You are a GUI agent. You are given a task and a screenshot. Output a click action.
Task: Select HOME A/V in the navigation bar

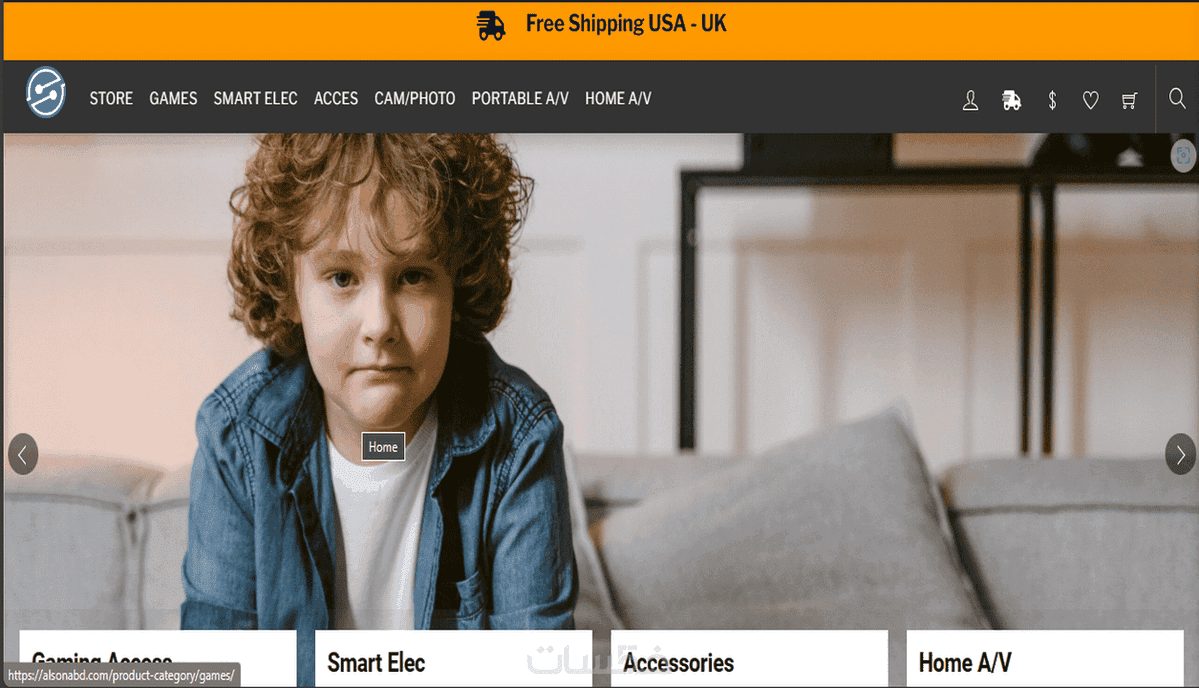tap(618, 99)
